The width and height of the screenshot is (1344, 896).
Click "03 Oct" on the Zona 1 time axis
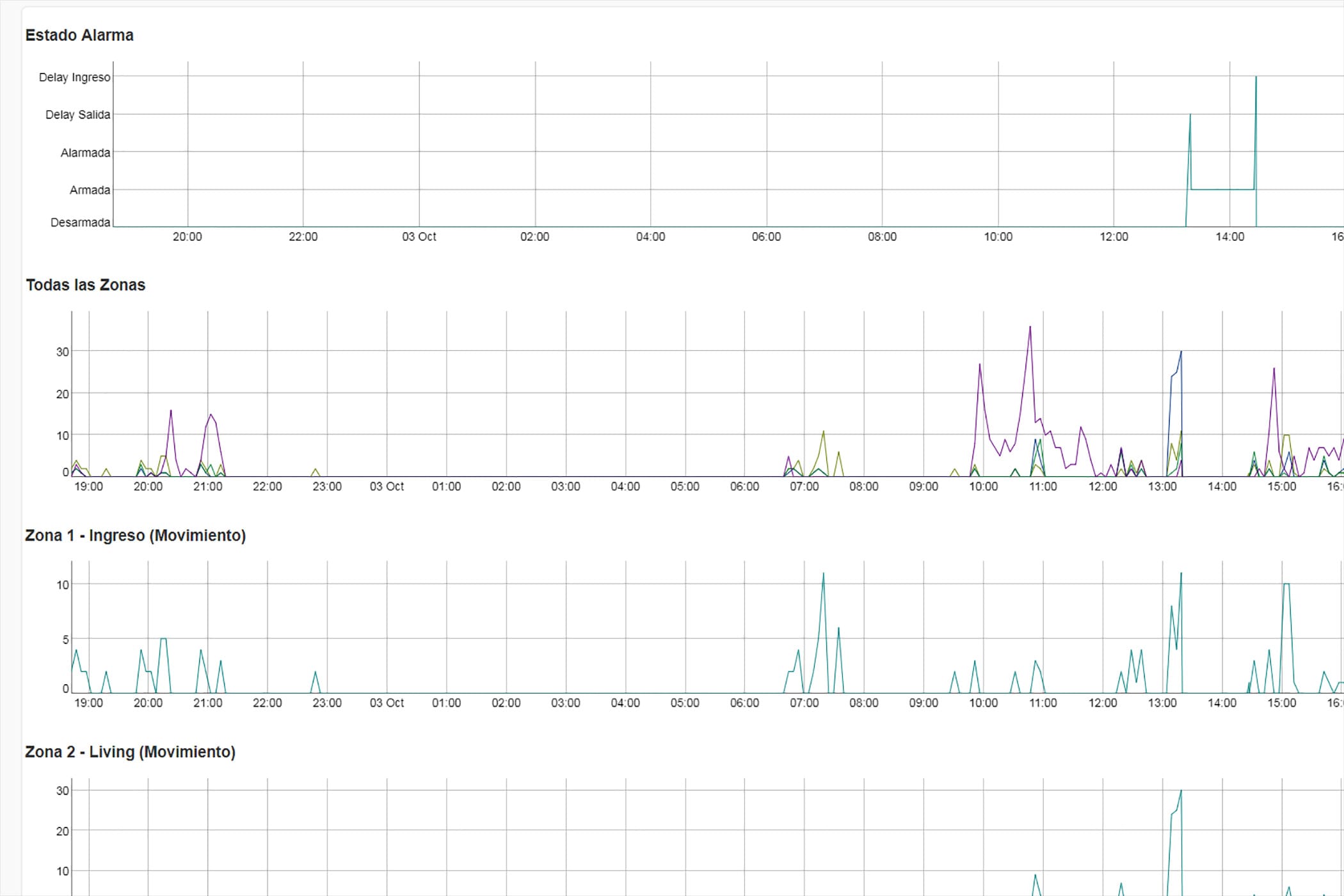tap(387, 703)
